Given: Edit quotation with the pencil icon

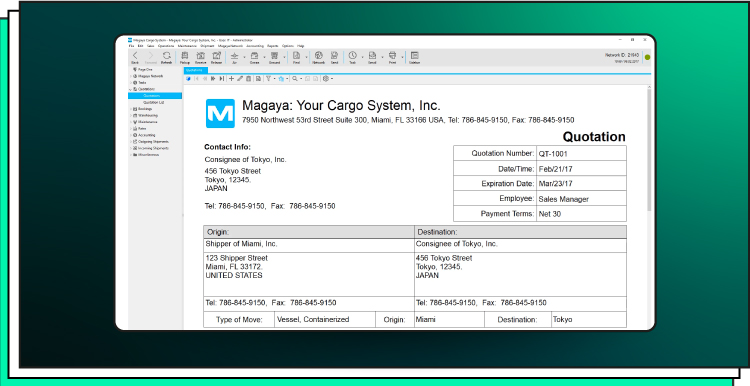Looking at the screenshot, I should click(240, 79).
